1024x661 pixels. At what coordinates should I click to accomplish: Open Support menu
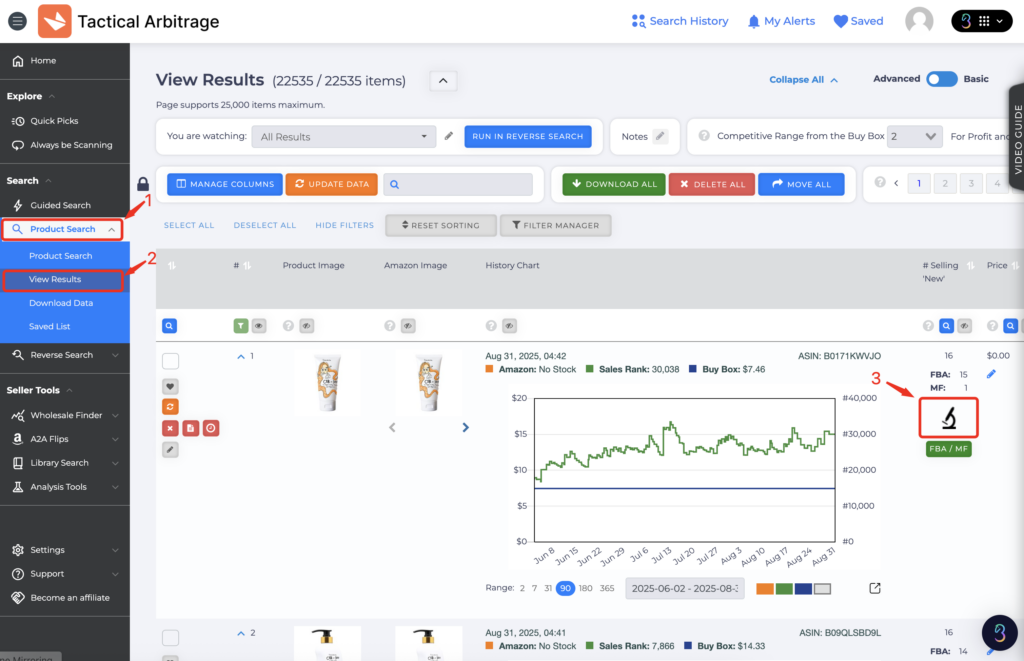click(65, 574)
